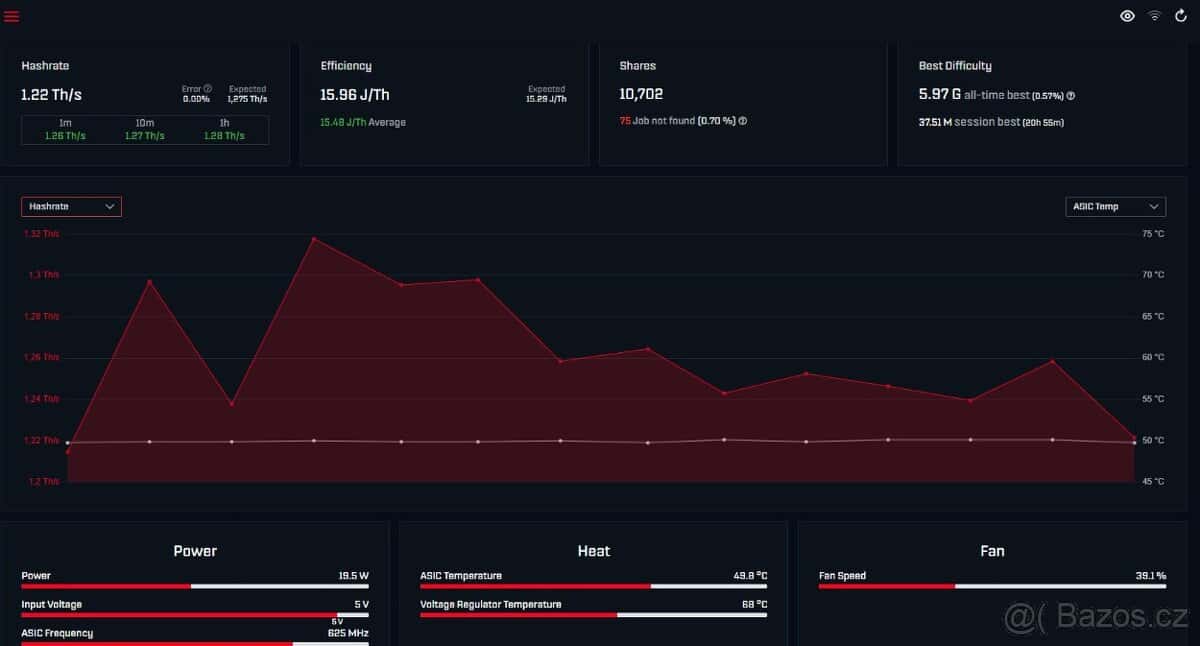Click the 1h hashrate average value
This screenshot has width=1200, height=646.
click(x=225, y=136)
